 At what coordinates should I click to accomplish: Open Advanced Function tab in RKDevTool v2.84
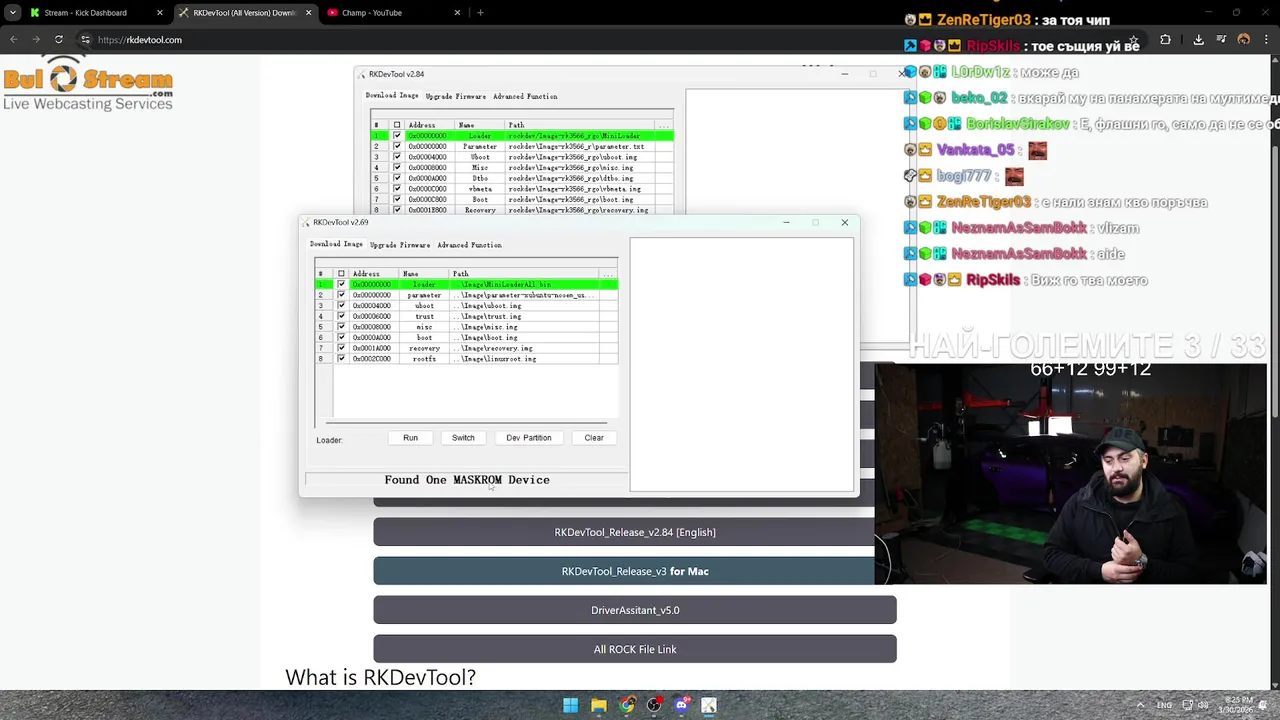[x=525, y=97]
